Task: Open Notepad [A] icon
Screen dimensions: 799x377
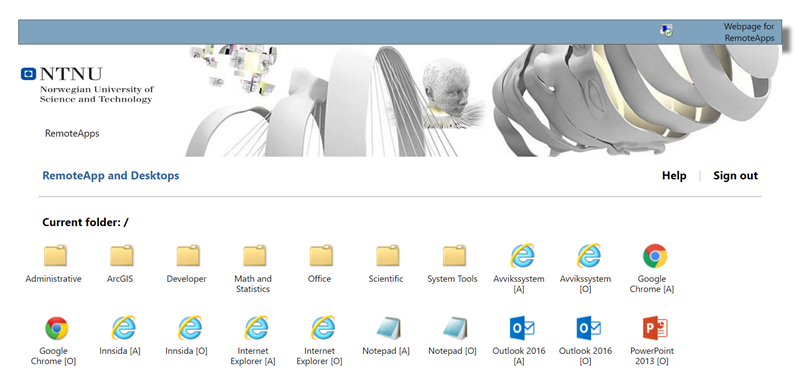Action: pyautogui.click(x=389, y=328)
